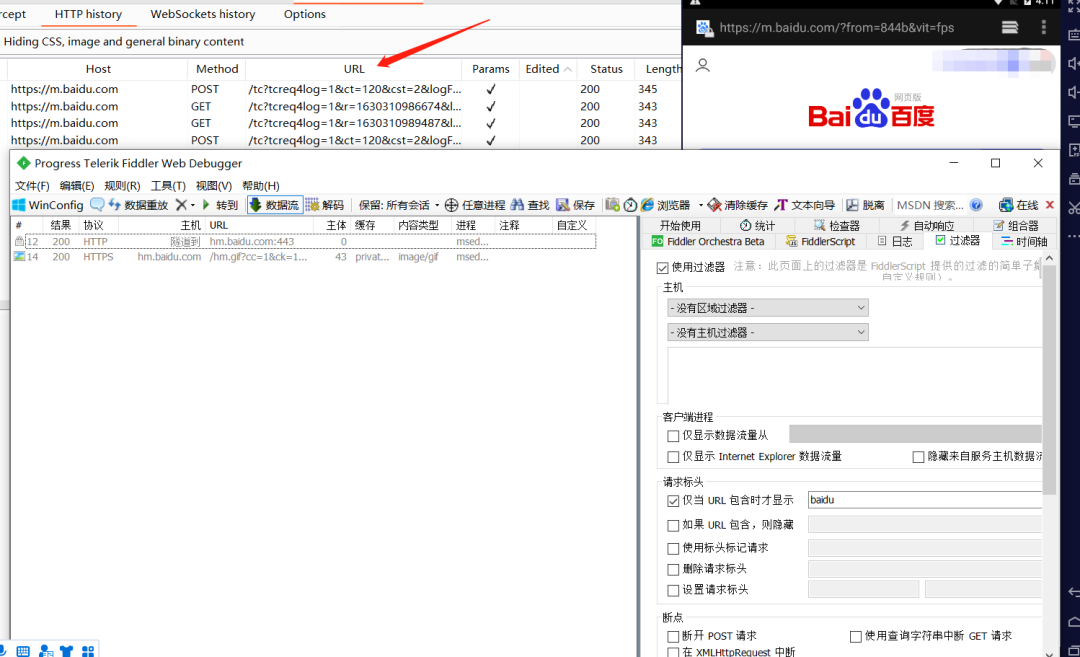The width and height of the screenshot is (1080, 657).
Task: Open WinConfig from the Fiddler toolbar
Action: click(x=48, y=205)
